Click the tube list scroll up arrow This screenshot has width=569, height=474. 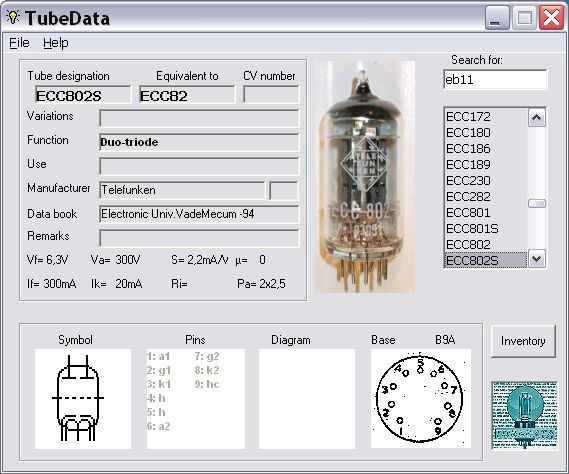pos(537,118)
